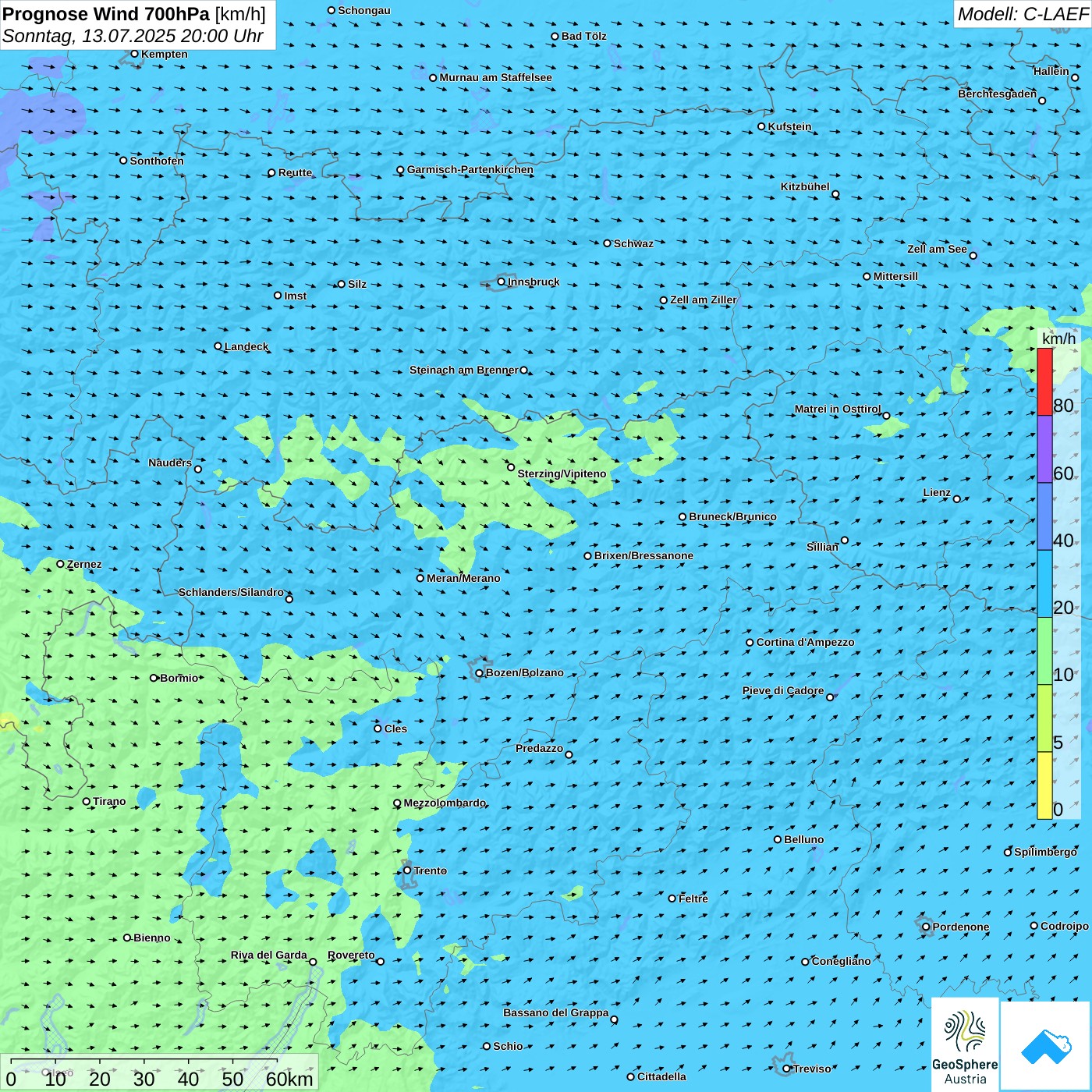Click the 'Zell am Ziller' label
This screenshot has width=1092, height=1092.
tap(704, 300)
